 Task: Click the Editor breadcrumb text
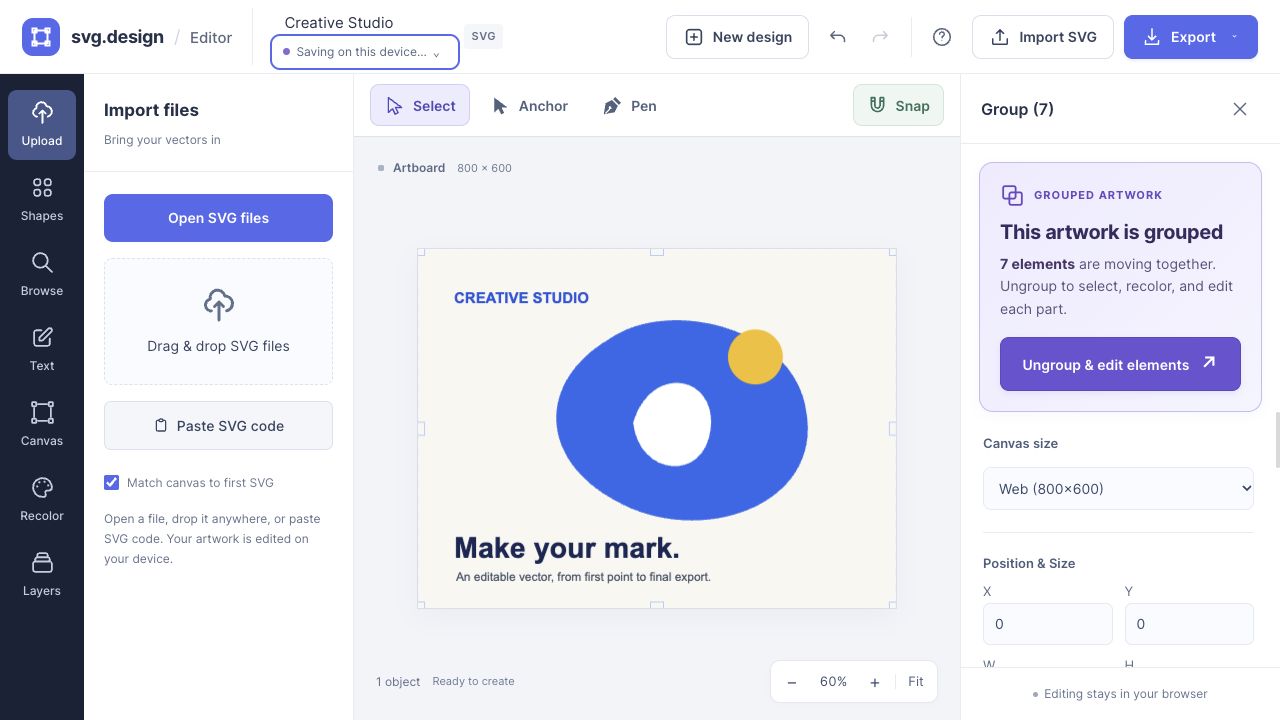coord(211,37)
